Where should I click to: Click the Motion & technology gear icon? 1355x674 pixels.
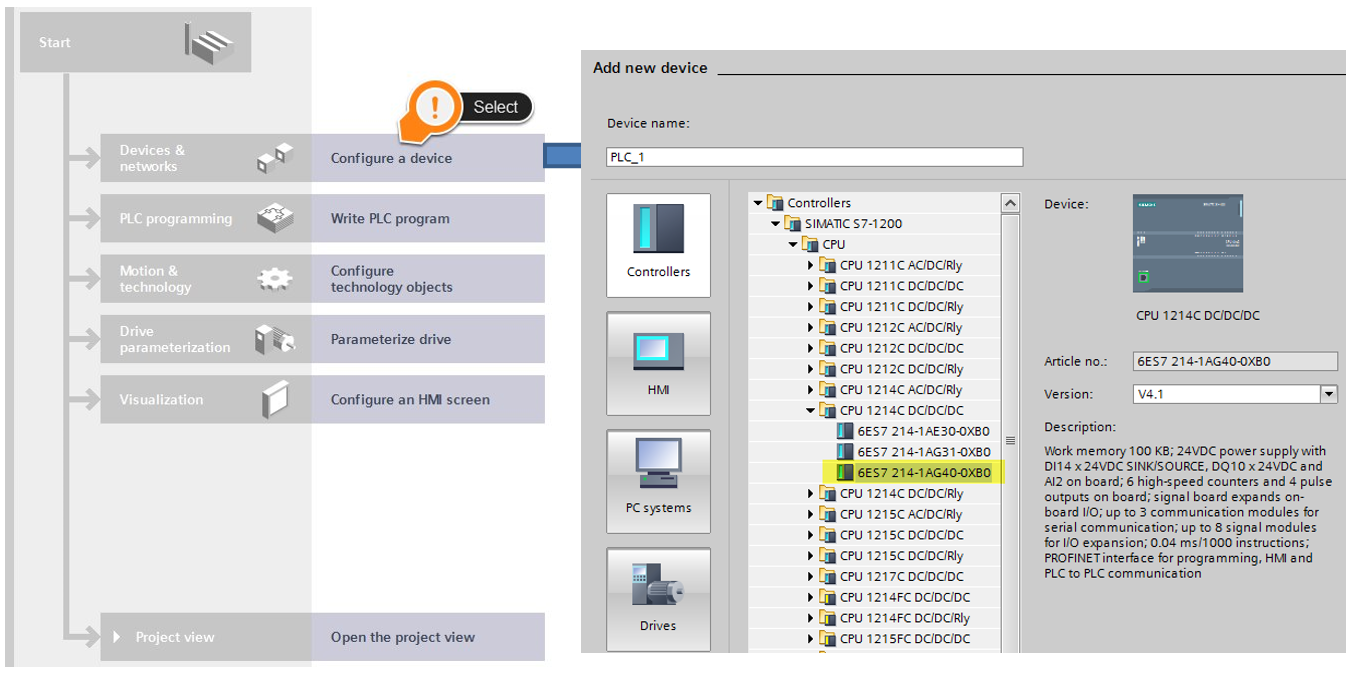275,279
